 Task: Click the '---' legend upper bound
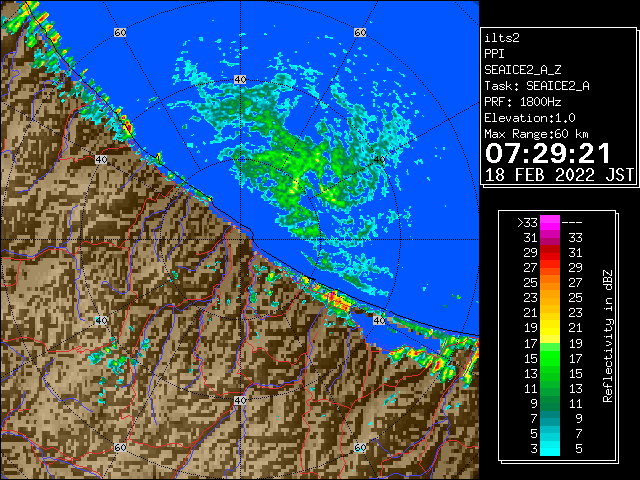[x=572, y=223]
